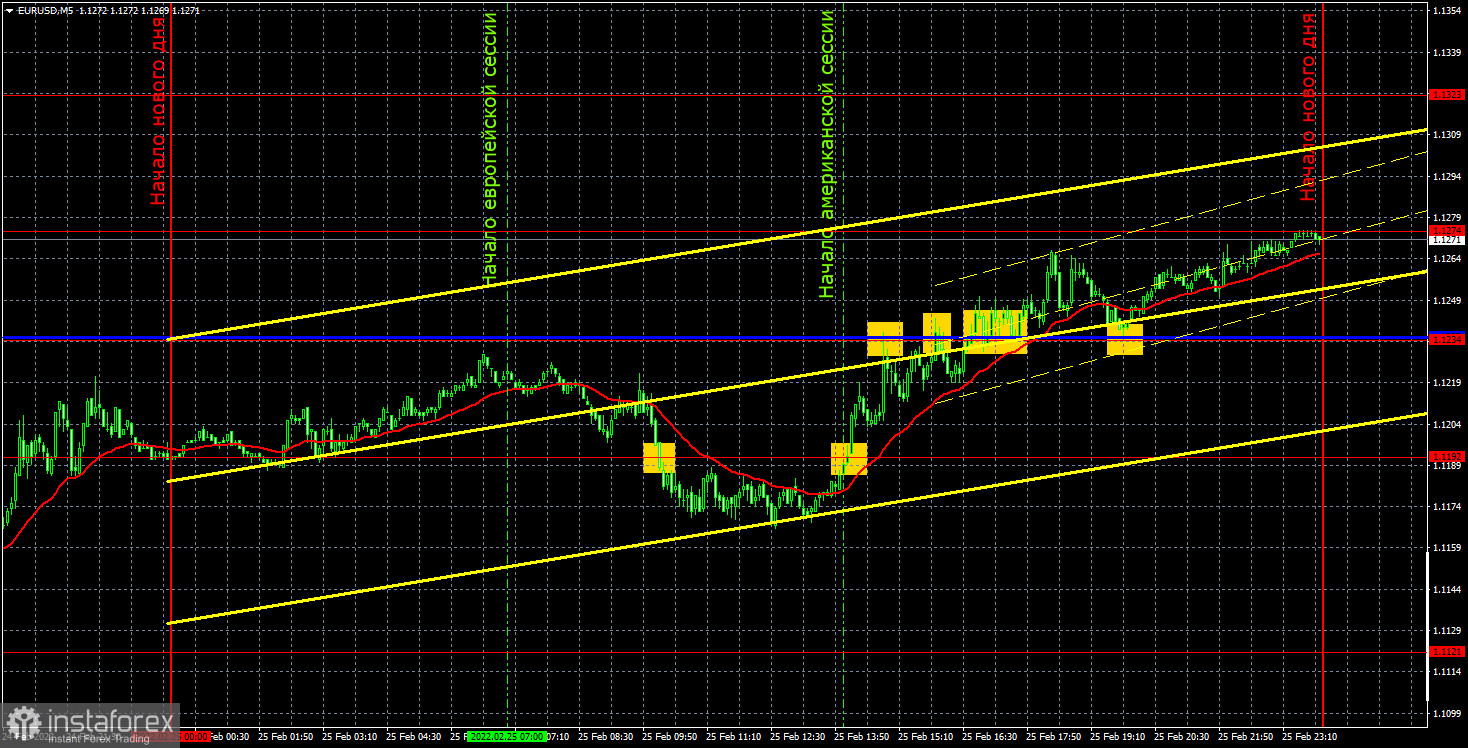
Task: Select the red 1.1323 price level label
Action: click(x=1447, y=94)
